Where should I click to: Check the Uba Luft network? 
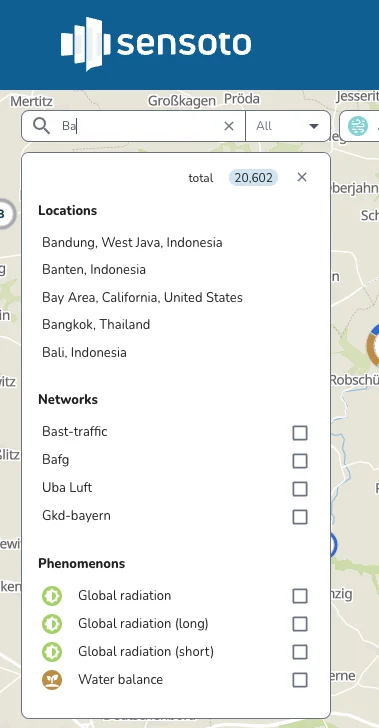pos(300,489)
